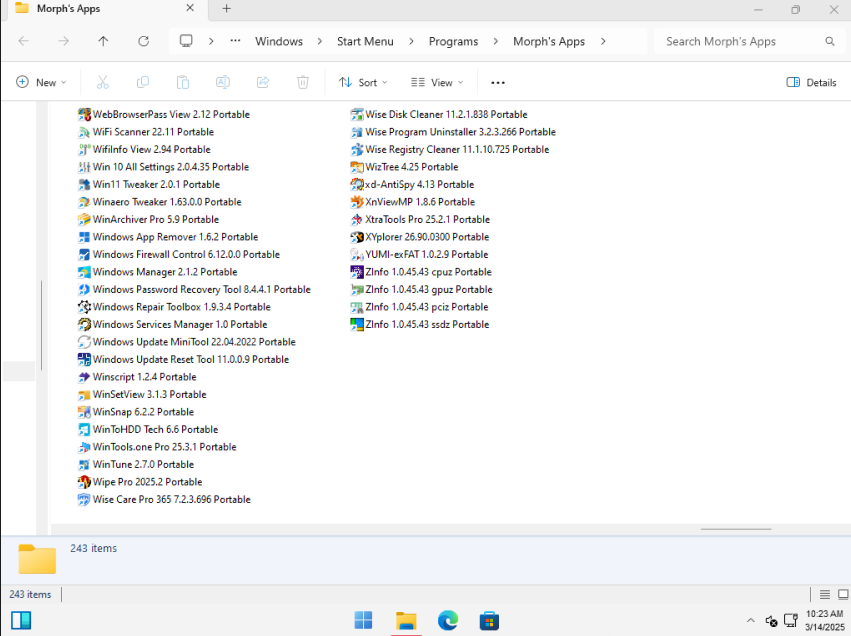Show hidden system tray icons
Viewport: 851px width, 636px height.
point(751,620)
